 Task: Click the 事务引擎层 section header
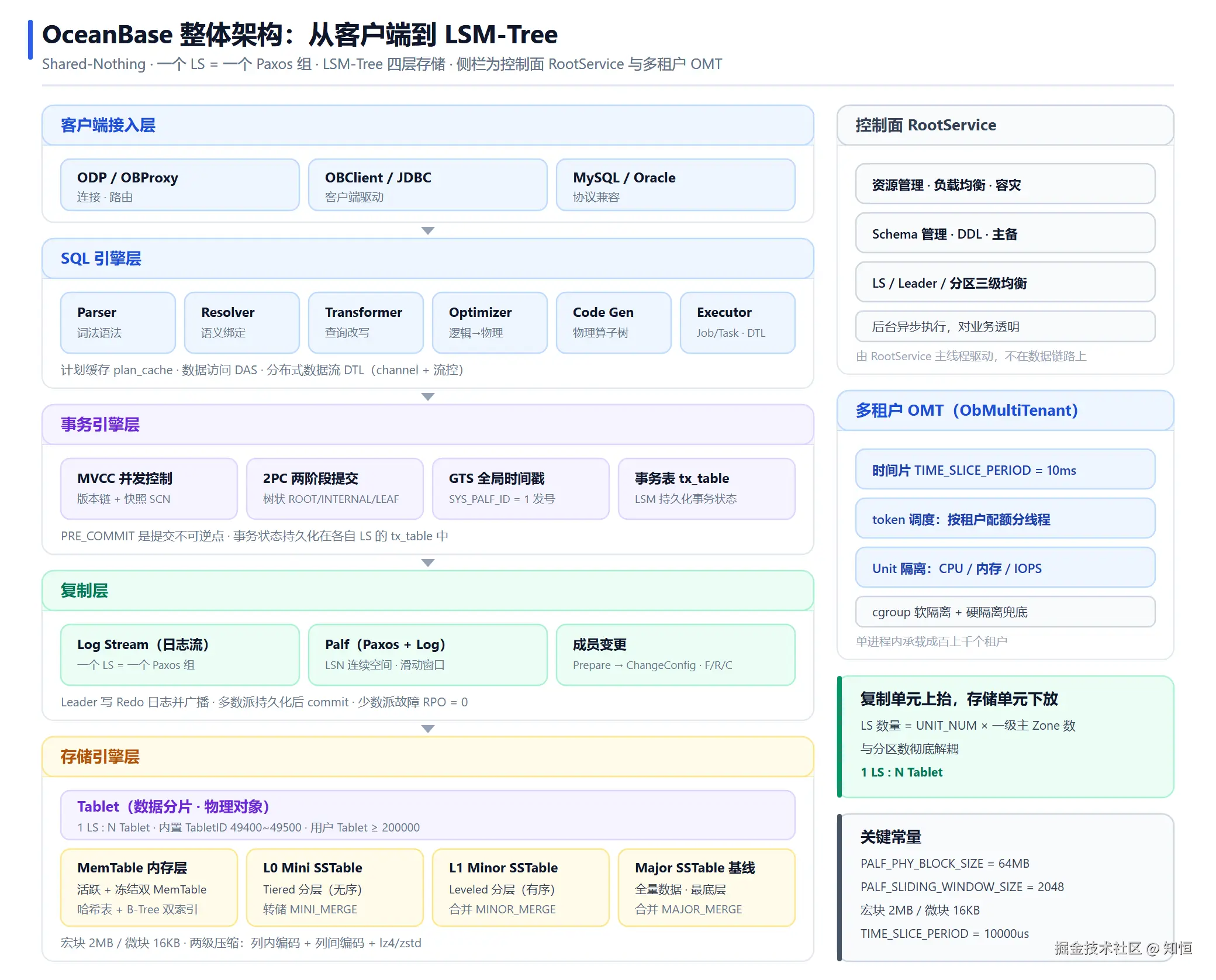point(428,425)
